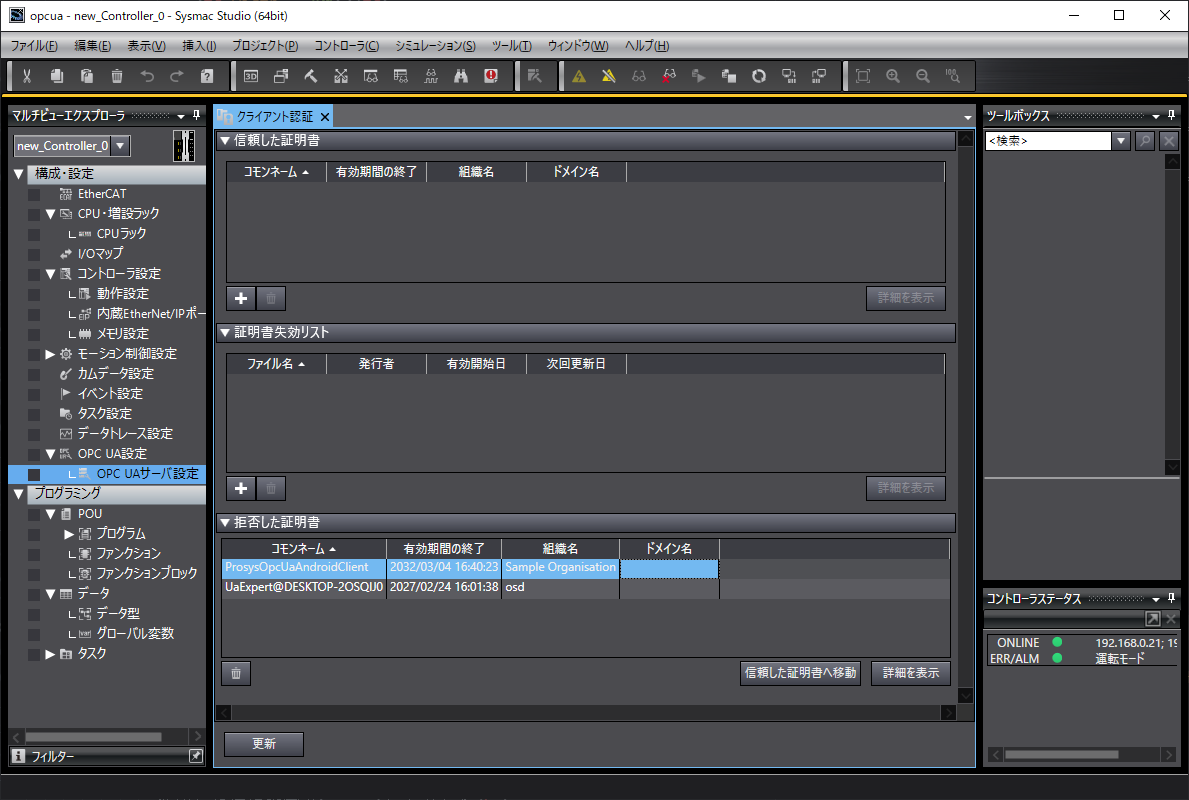Delete selected rejected certificate with trash icon
Viewport: 1189px width, 800px height.
coord(236,673)
